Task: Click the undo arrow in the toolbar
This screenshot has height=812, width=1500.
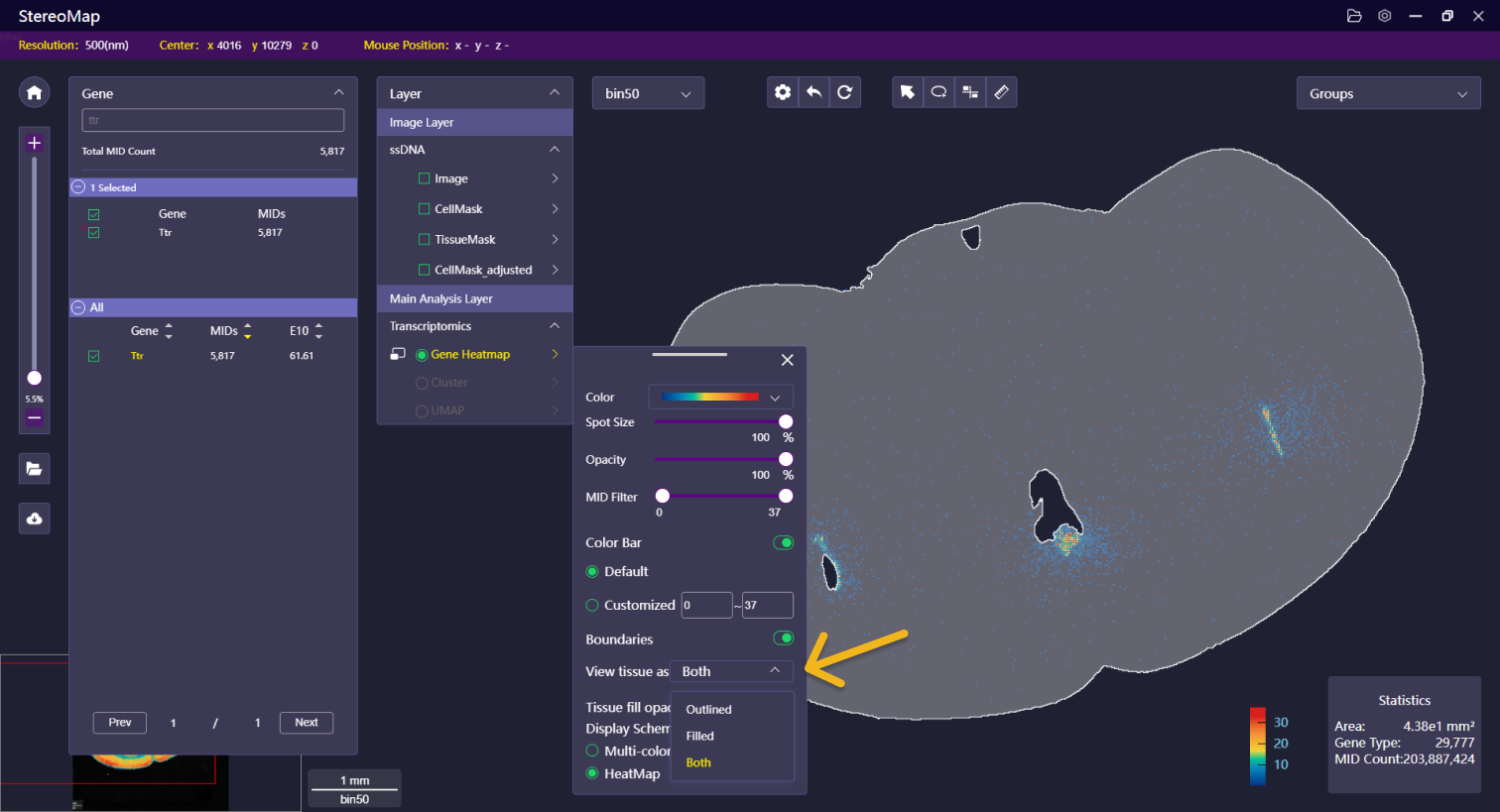Action: pos(813,92)
